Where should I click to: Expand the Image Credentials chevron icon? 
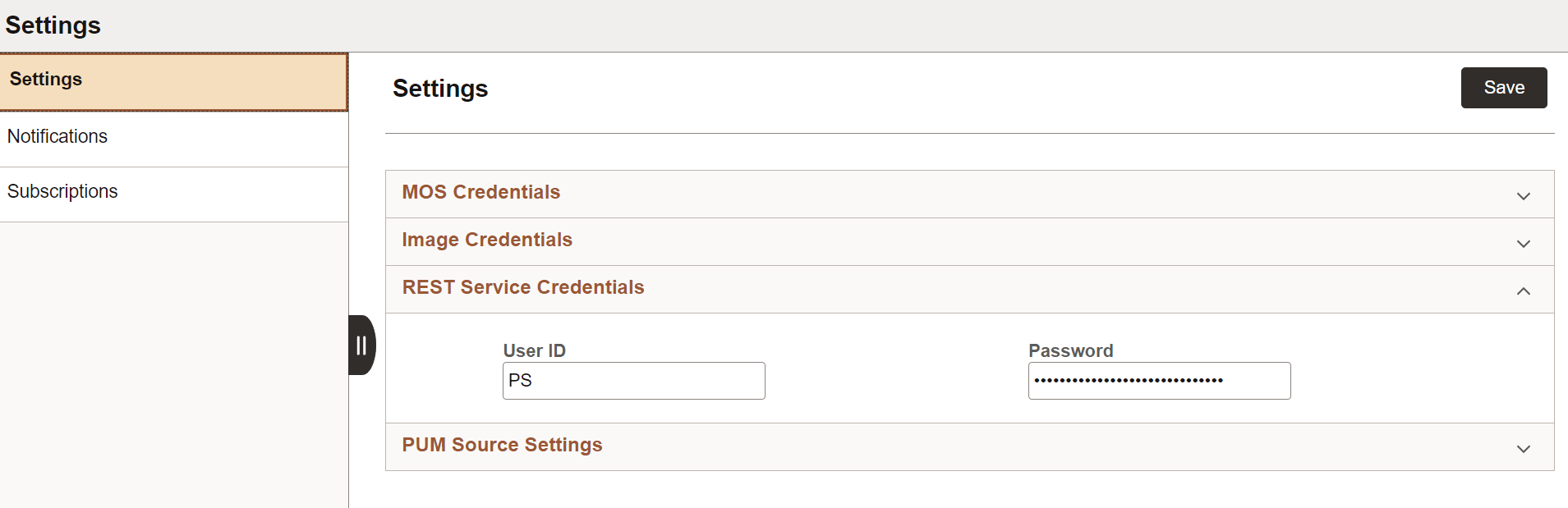[x=1524, y=243]
